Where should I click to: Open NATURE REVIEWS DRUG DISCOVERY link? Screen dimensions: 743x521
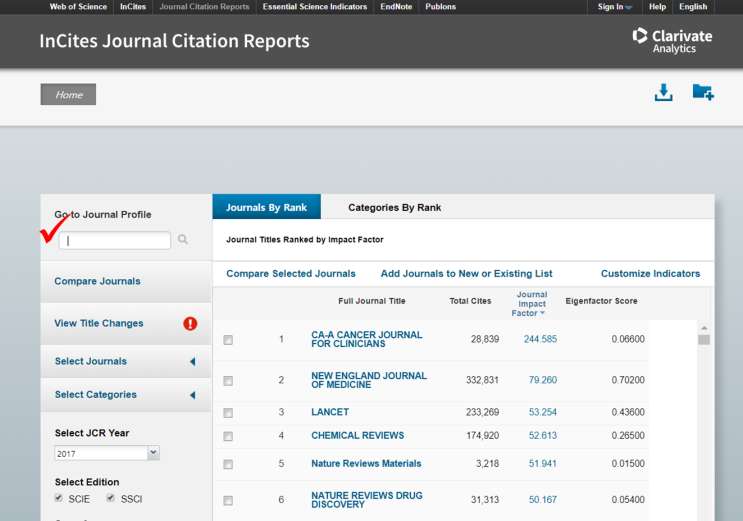(x=367, y=500)
